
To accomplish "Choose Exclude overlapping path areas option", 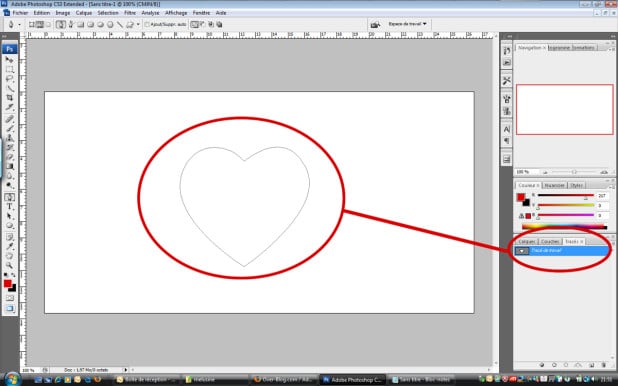I will (x=219, y=24).
